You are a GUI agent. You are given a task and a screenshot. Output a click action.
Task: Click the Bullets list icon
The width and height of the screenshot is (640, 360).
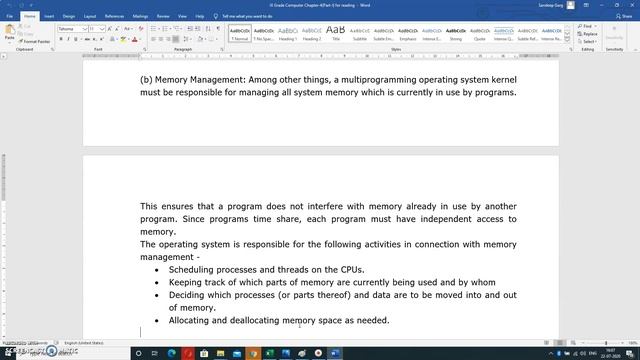point(154,29)
